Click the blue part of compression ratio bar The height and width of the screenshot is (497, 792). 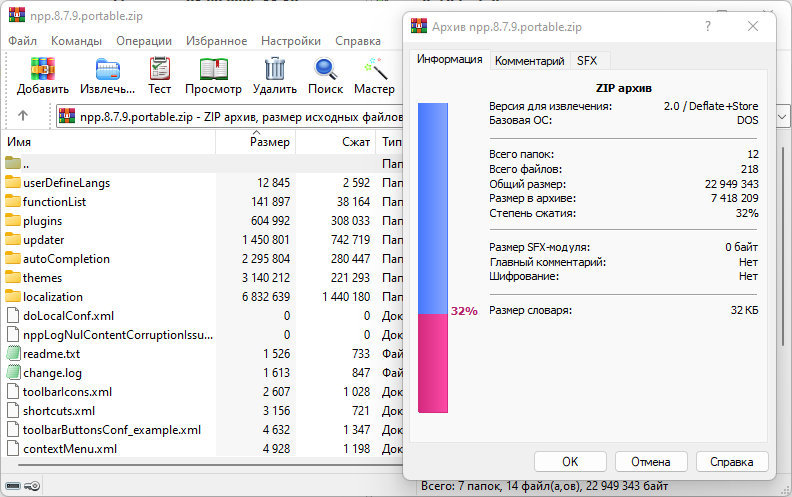(x=433, y=208)
